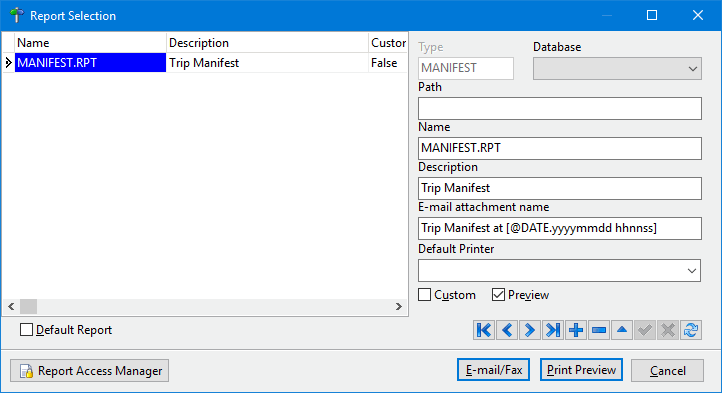Select the MANIFEST.RPT row

coord(205,63)
